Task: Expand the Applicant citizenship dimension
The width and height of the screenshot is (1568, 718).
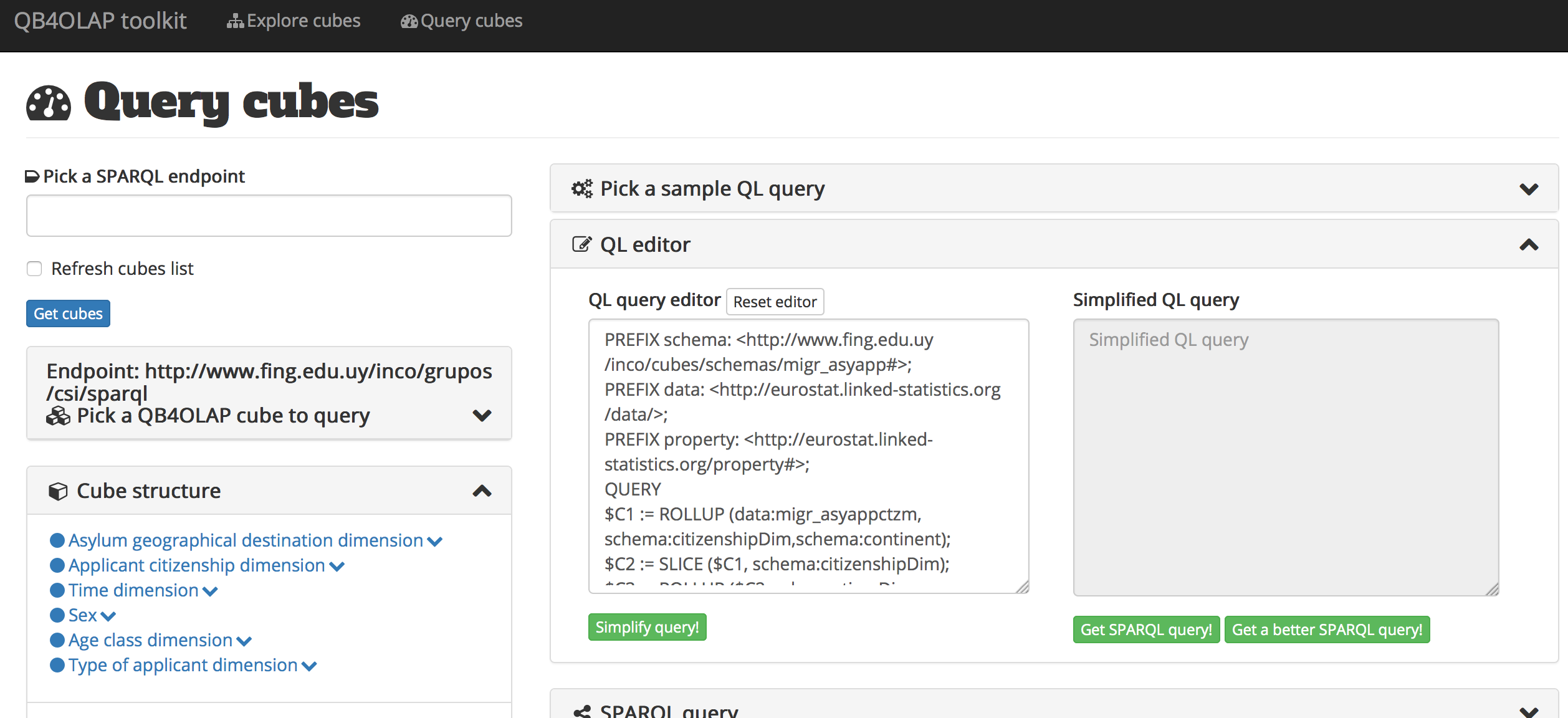Action: pyautogui.click(x=337, y=567)
